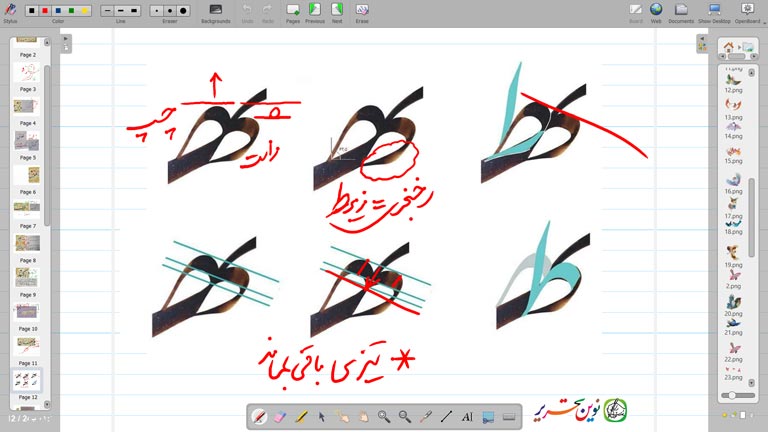Go to the Next page

click(338, 12)
